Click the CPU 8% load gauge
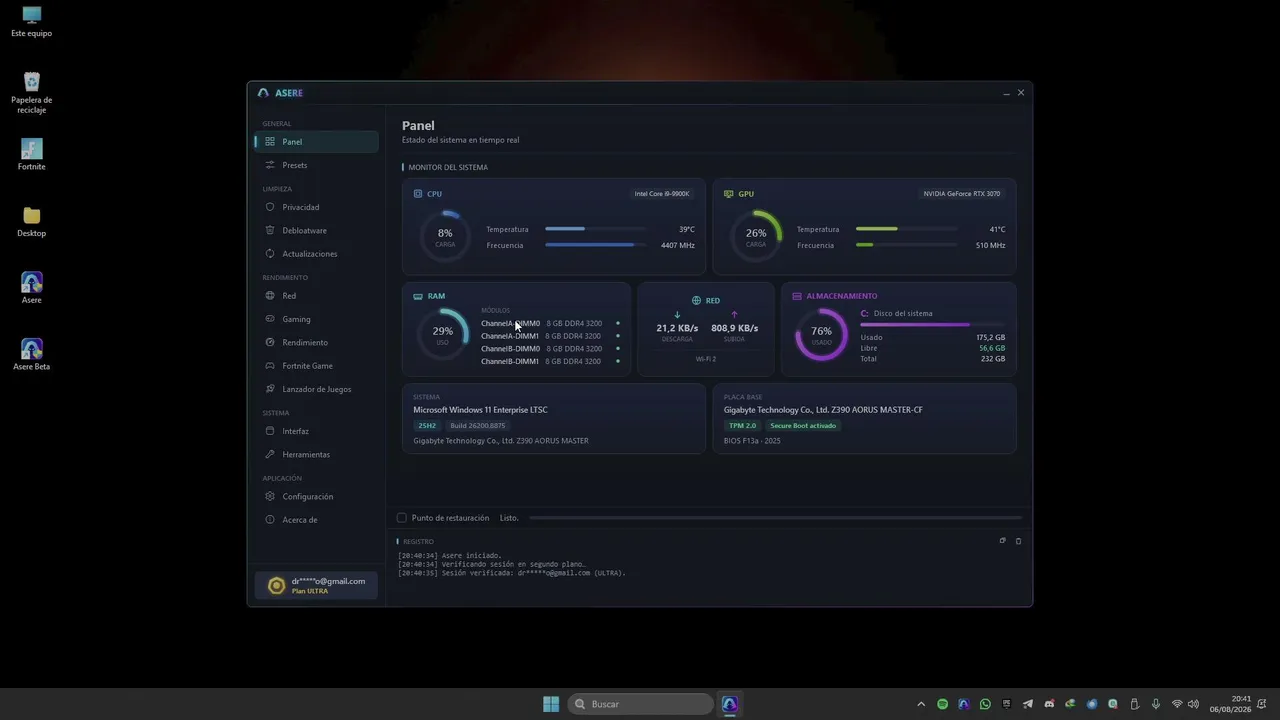The image size is (1280, 720). [x=445, y=236]
